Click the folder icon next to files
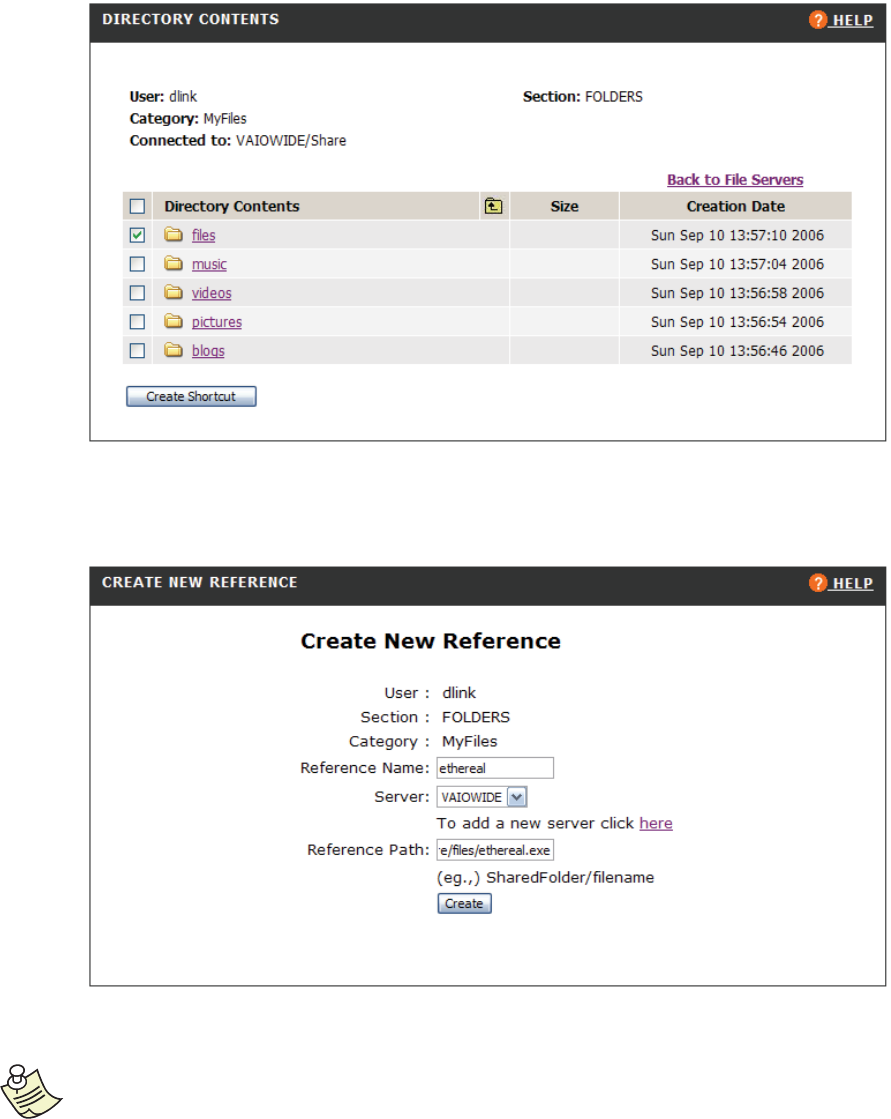Screen dimensions: 891x1119 tap(174, 235)
